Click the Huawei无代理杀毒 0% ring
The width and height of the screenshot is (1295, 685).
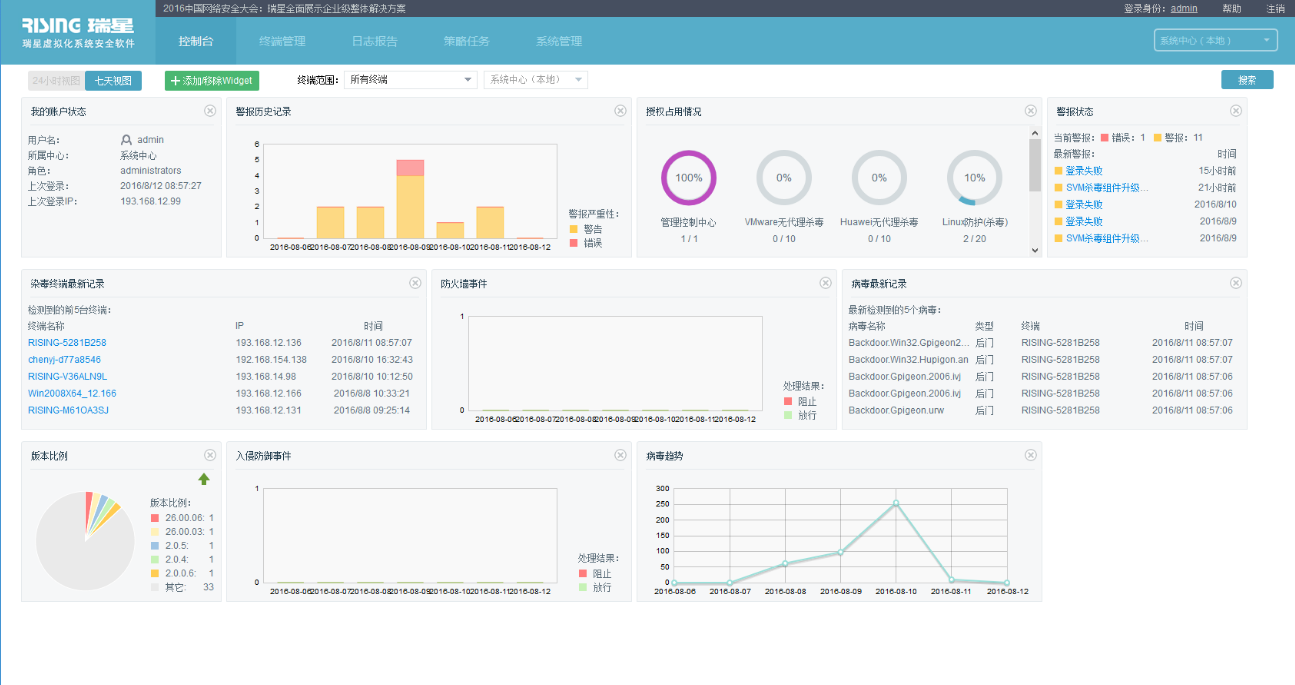pos(879,177)
